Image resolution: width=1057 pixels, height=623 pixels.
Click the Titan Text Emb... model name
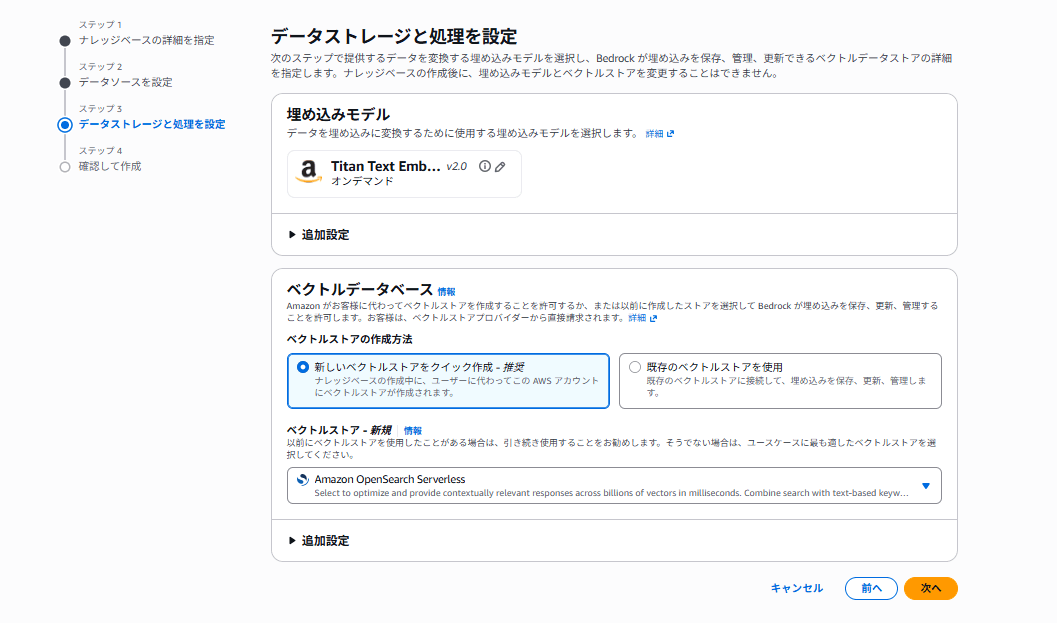(x=385, y=166)
